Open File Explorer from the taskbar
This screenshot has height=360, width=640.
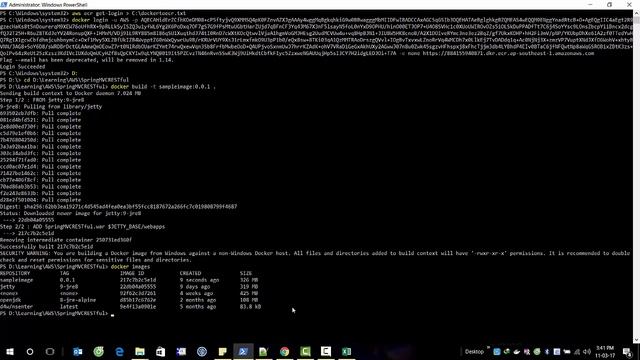tap(140, 351)
